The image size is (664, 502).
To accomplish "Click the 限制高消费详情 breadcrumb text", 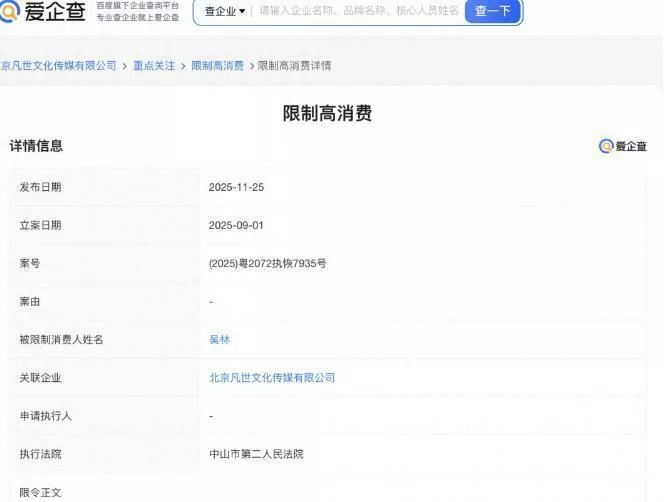I will pos(295,66).
